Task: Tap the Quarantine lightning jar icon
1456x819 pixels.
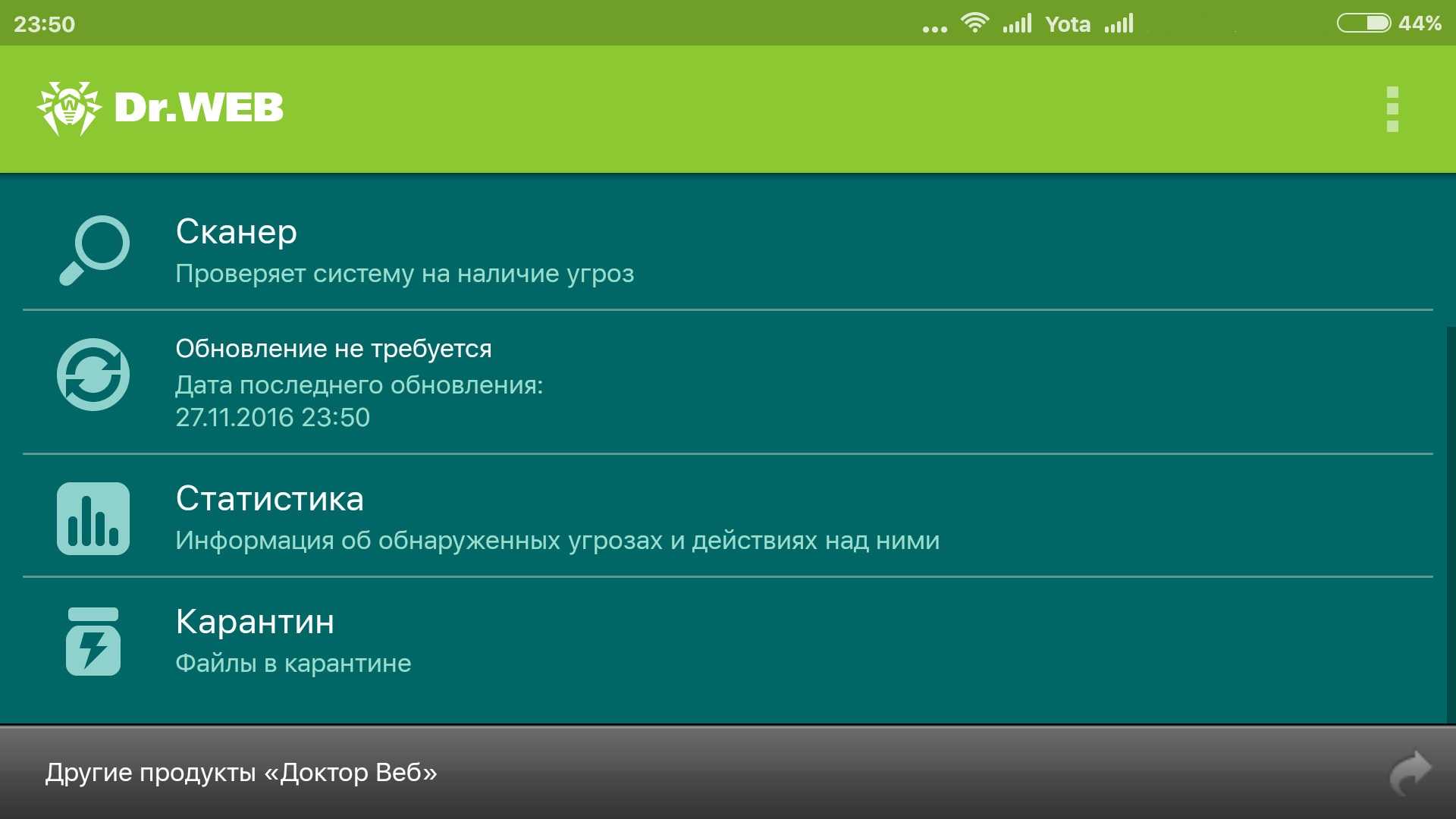Action: 93,642
